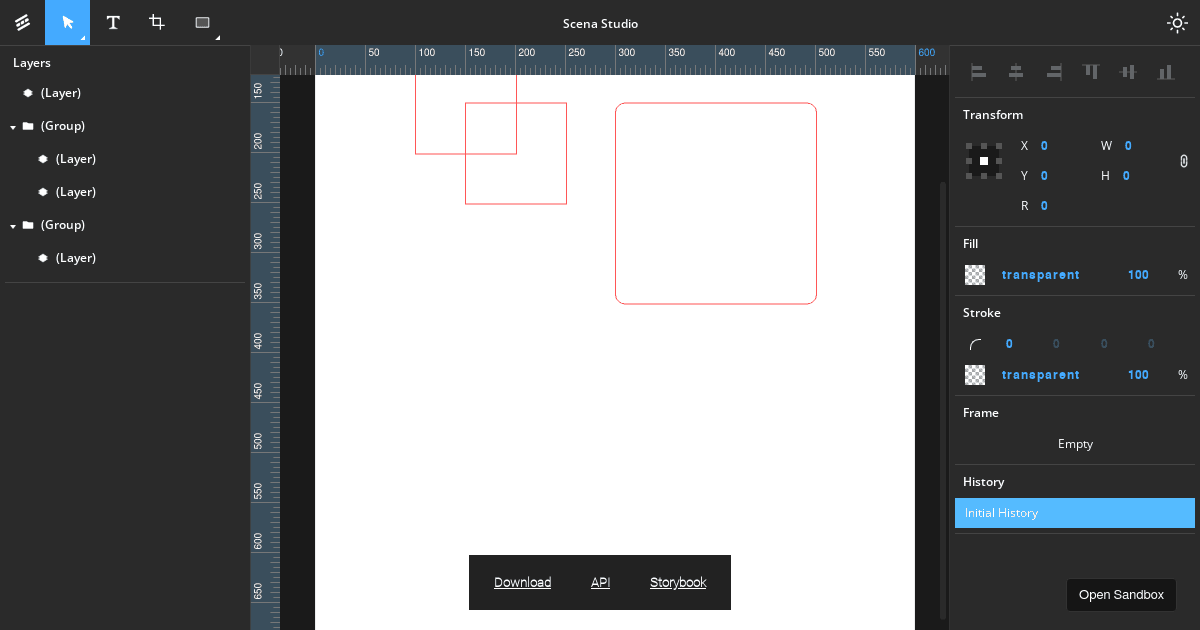Center selection horizontally
Viewport: 1200px width, 630px height.
1015,71
